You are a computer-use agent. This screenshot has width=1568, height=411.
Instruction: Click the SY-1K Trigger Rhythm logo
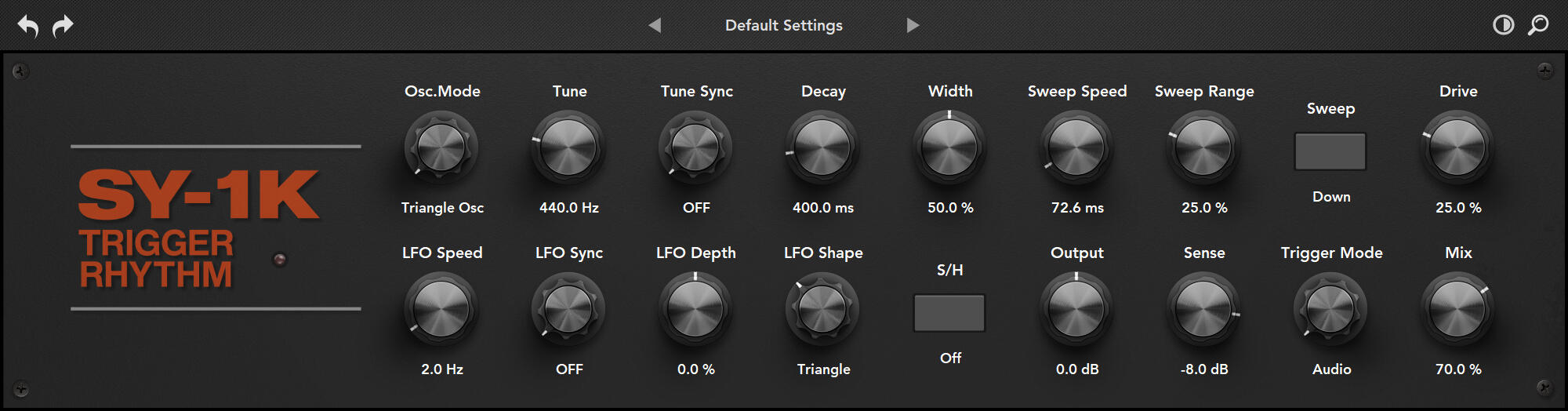(x=198, y=227)
